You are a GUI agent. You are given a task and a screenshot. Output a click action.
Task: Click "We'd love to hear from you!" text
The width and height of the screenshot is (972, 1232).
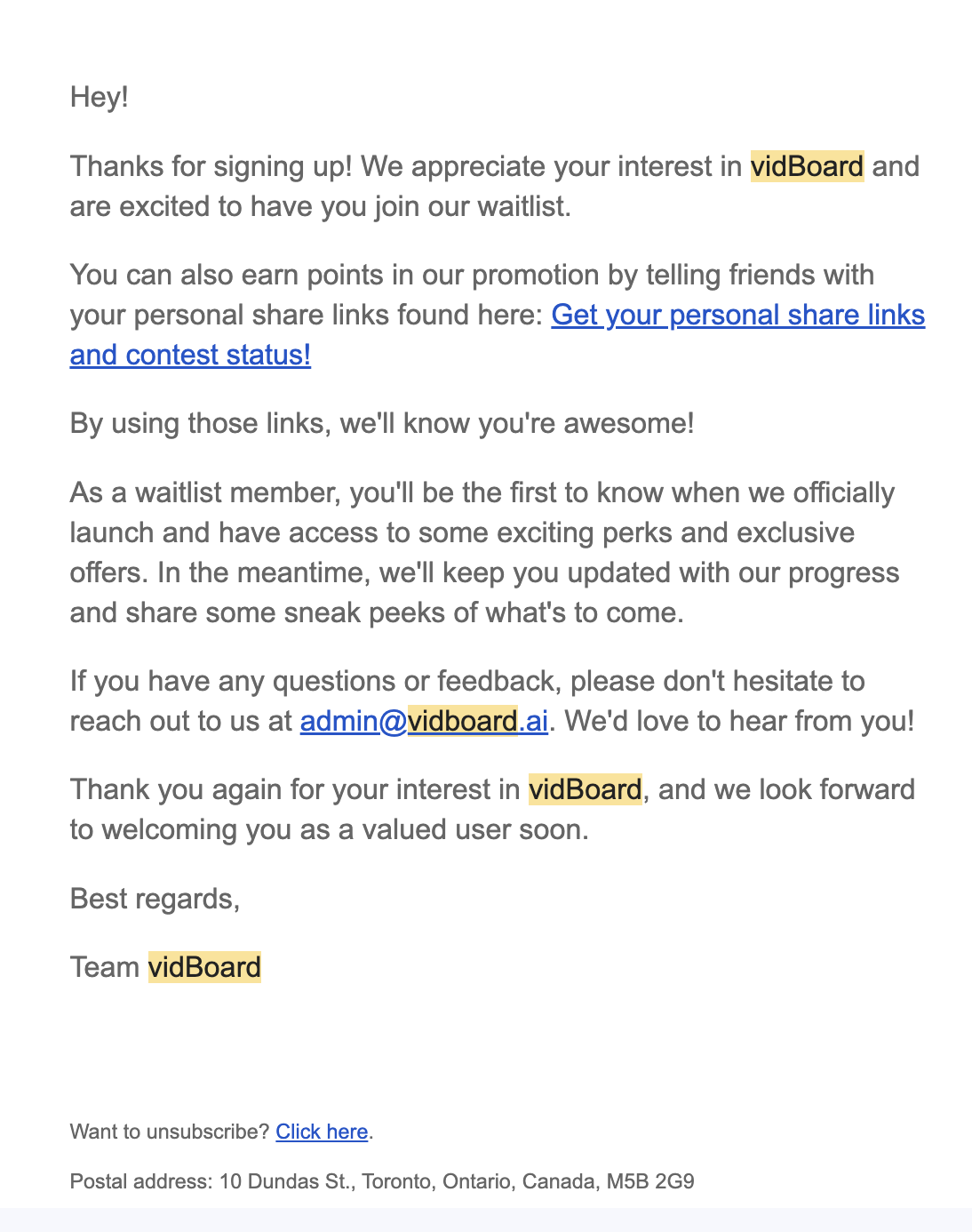739,721
